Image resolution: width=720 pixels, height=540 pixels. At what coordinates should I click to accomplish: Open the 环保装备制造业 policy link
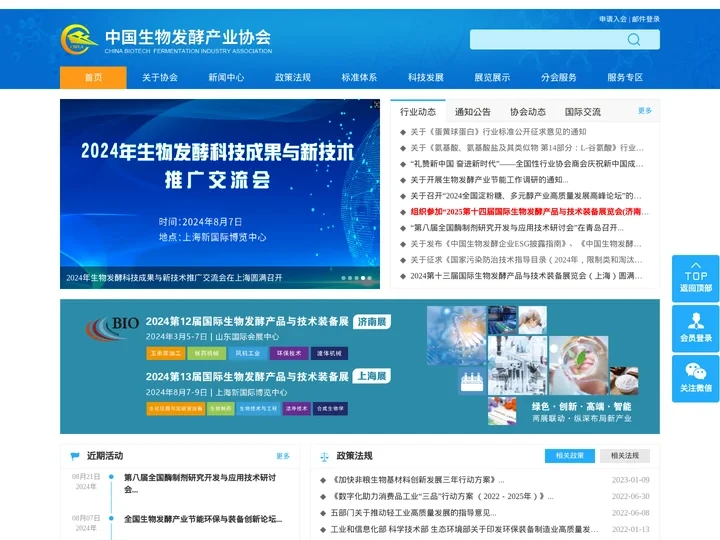pyautogui.click(x=465, y=529)
